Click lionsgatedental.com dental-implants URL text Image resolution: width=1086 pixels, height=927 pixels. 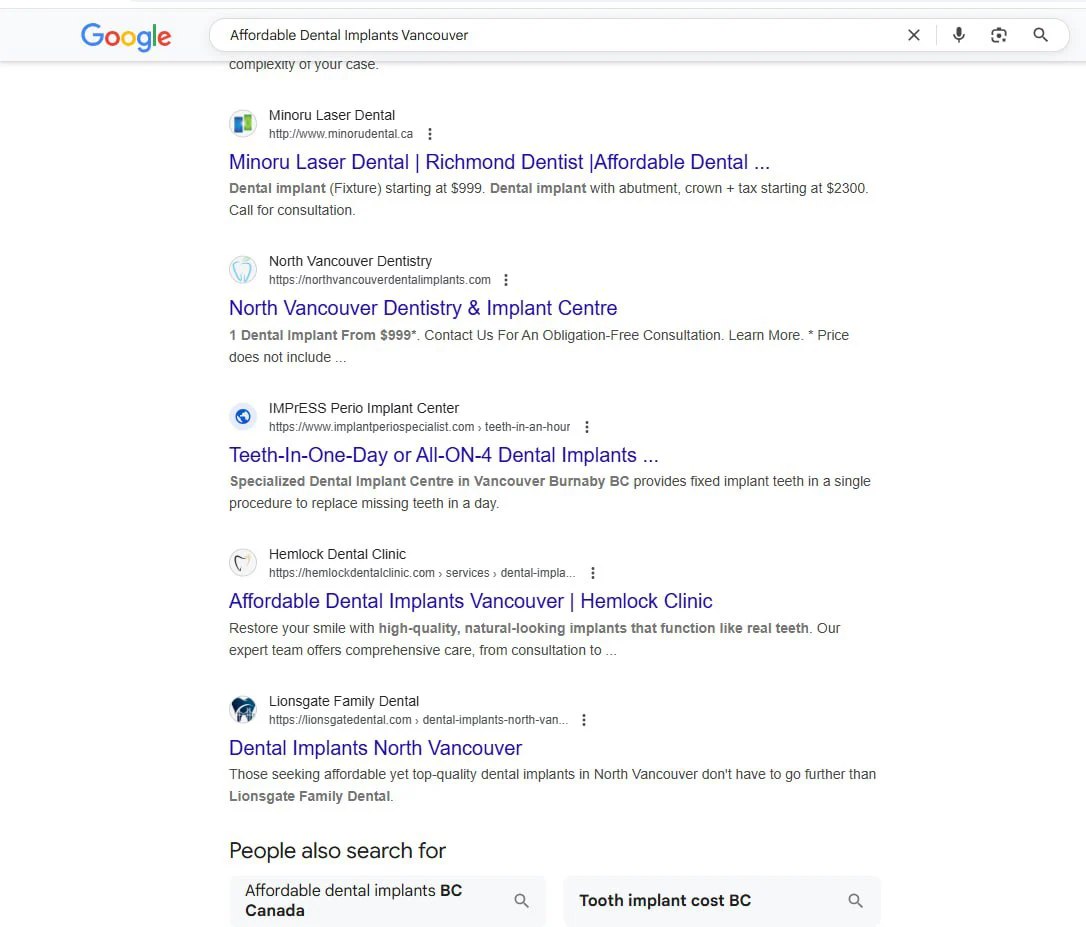click(418, 720)
